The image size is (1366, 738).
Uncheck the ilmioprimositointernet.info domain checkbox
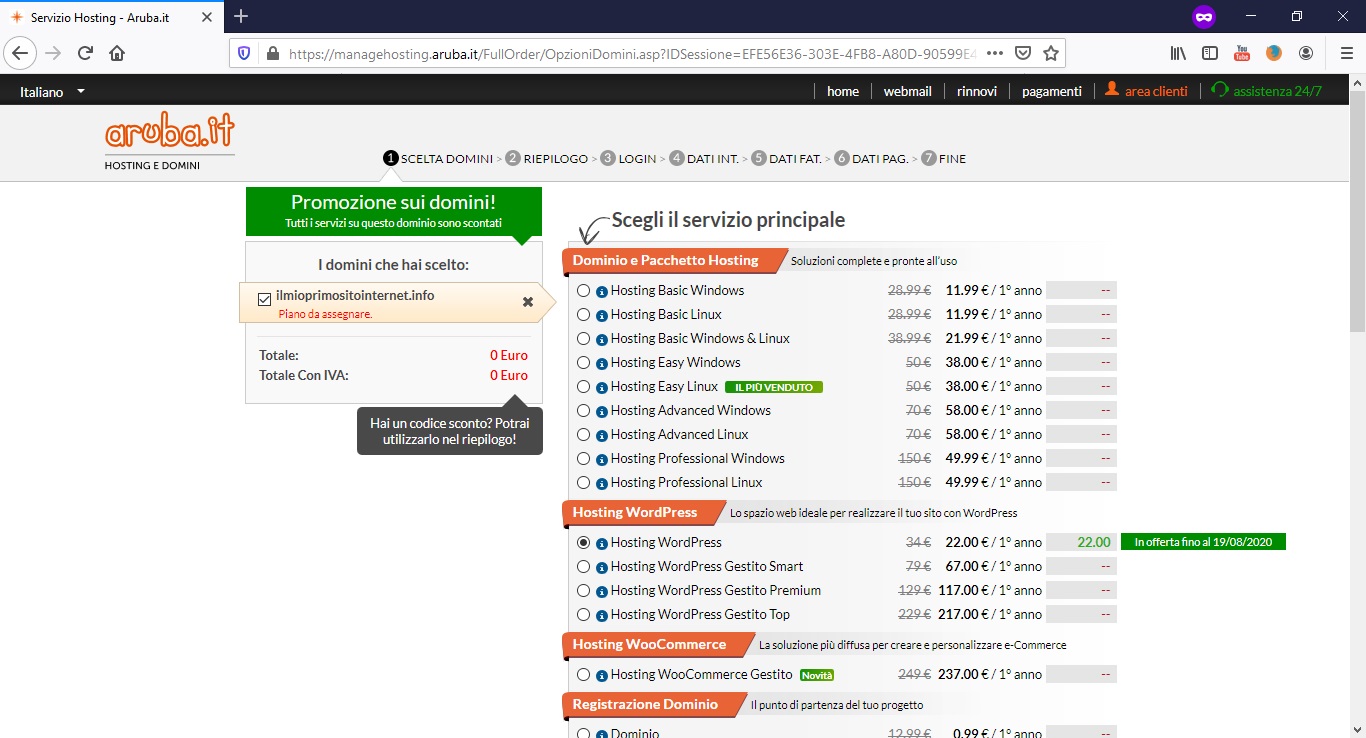[x=265, y=299]
